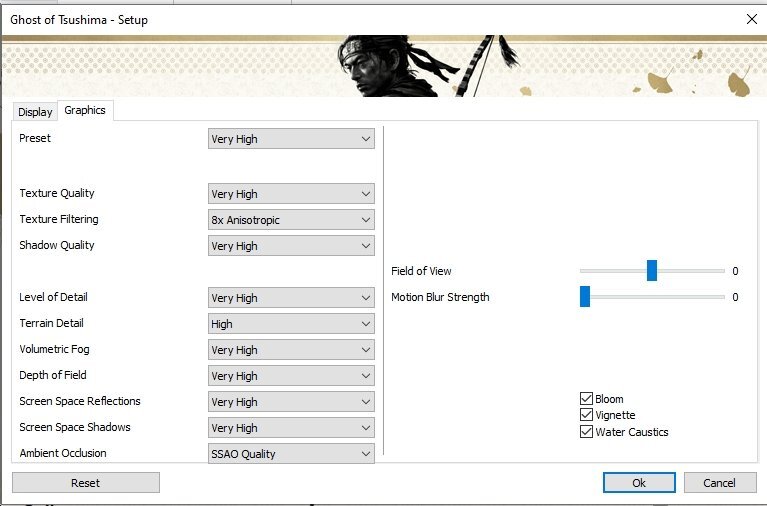767x506 pixels.
Task: Click the Ambient Occlusion label
Action: pos(63,453)
